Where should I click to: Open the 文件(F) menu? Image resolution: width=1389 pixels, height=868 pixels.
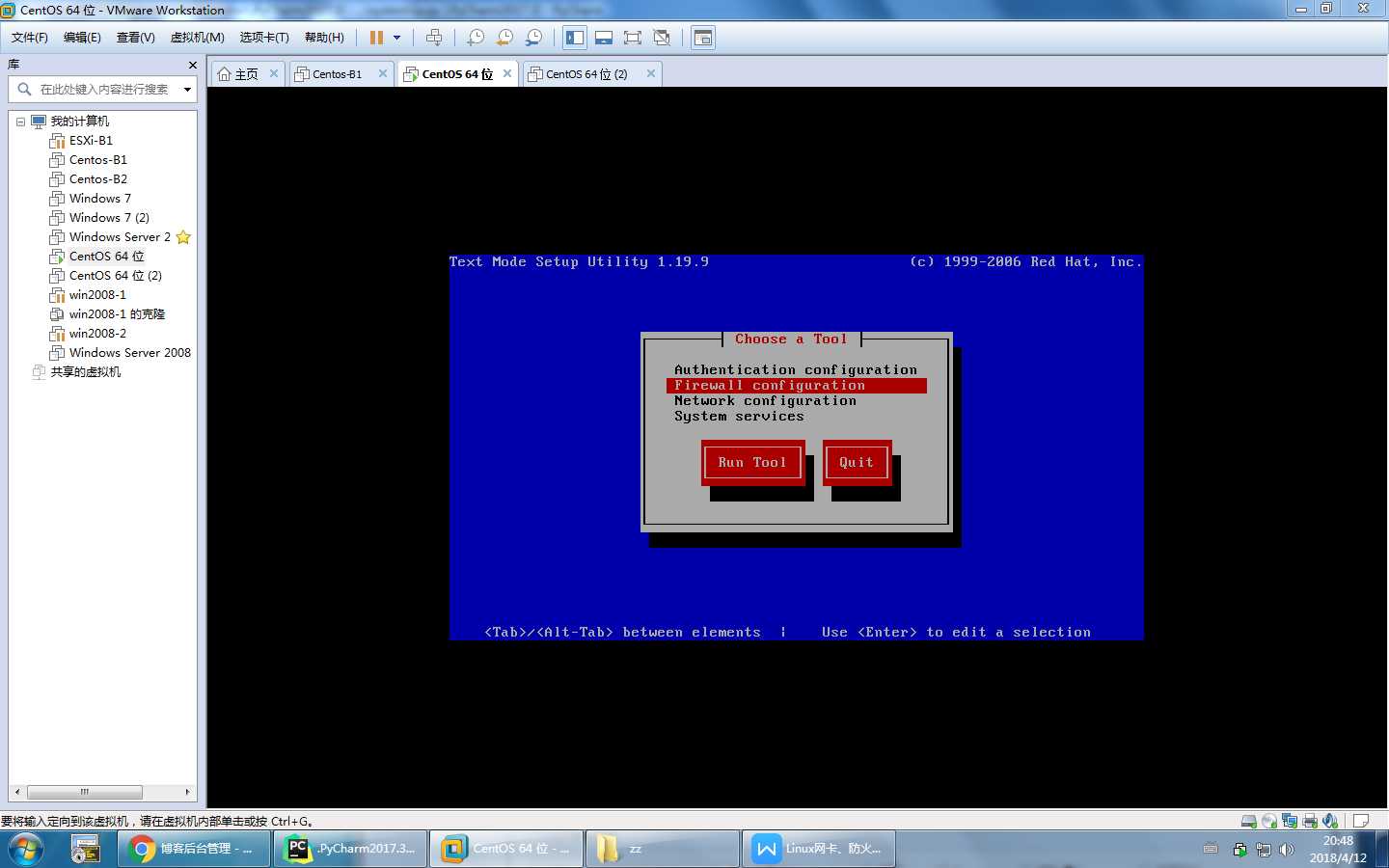coord(30,38)
